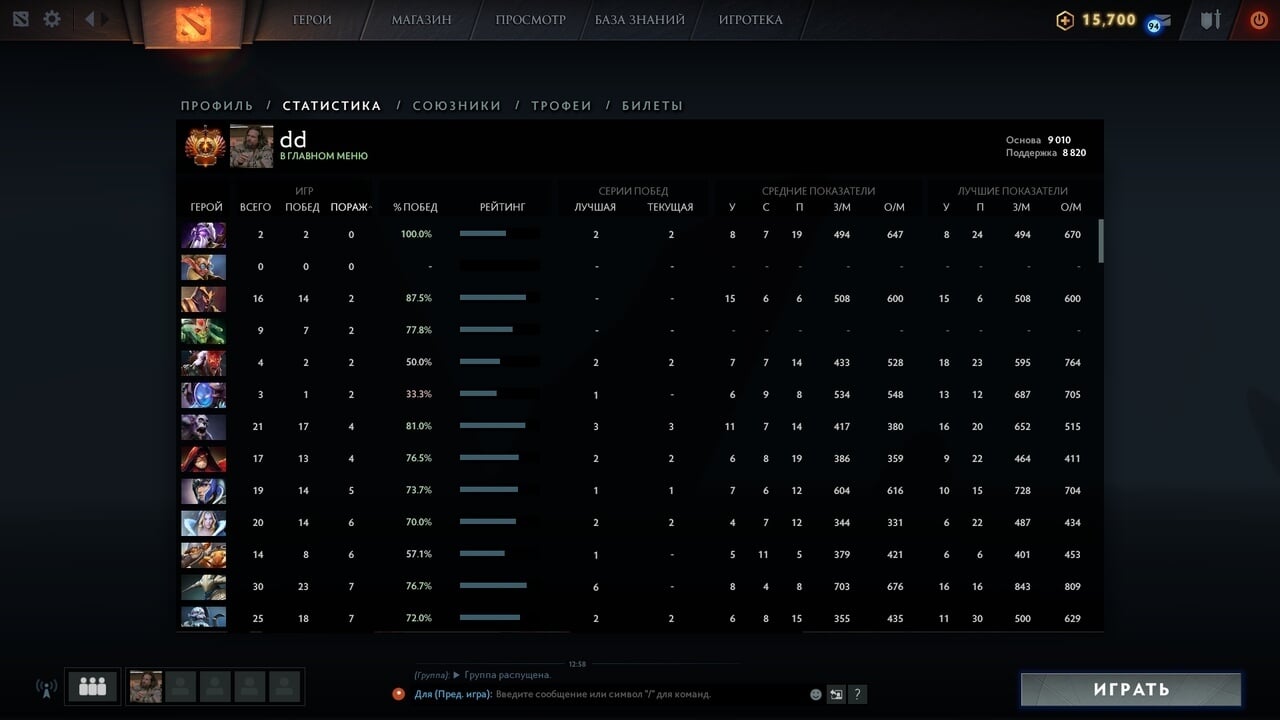Open the small Dota icon at top-left corner
The image size is (1280, 720).
coord(21,19)
